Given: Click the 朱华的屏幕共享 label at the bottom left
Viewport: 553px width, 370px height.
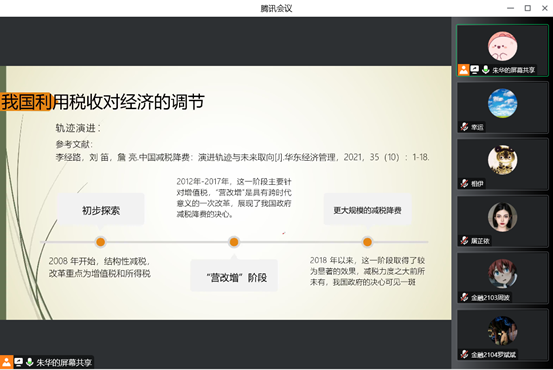Looking at the screenshot, I should tap(64, 363).
